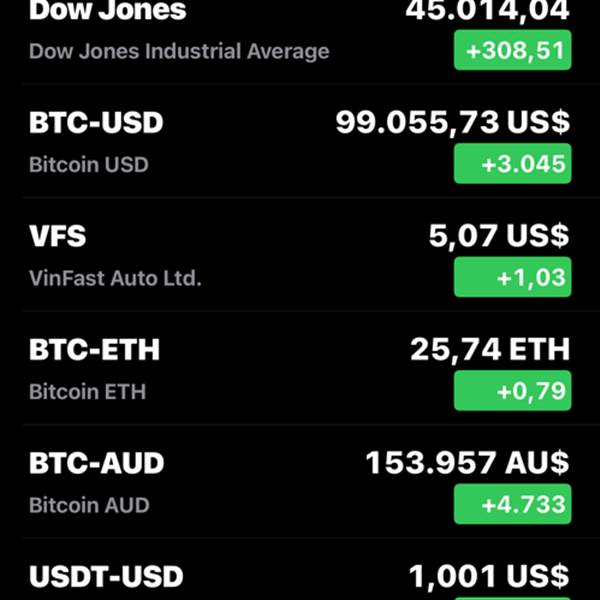Tap the 5,07 US$ price
The width and height of the screenshot is (600, 600).
pos(499,236)
